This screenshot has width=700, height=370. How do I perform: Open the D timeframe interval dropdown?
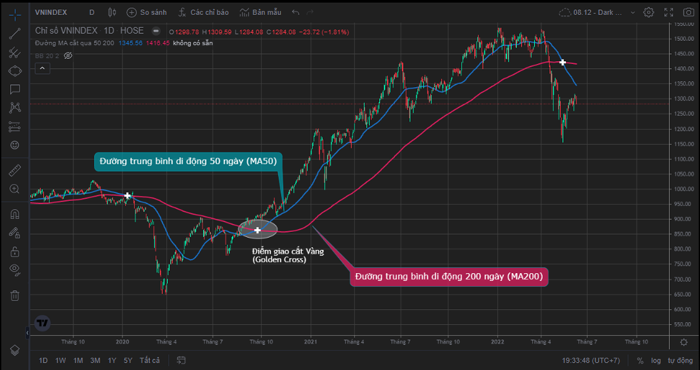tap(92, 12)
